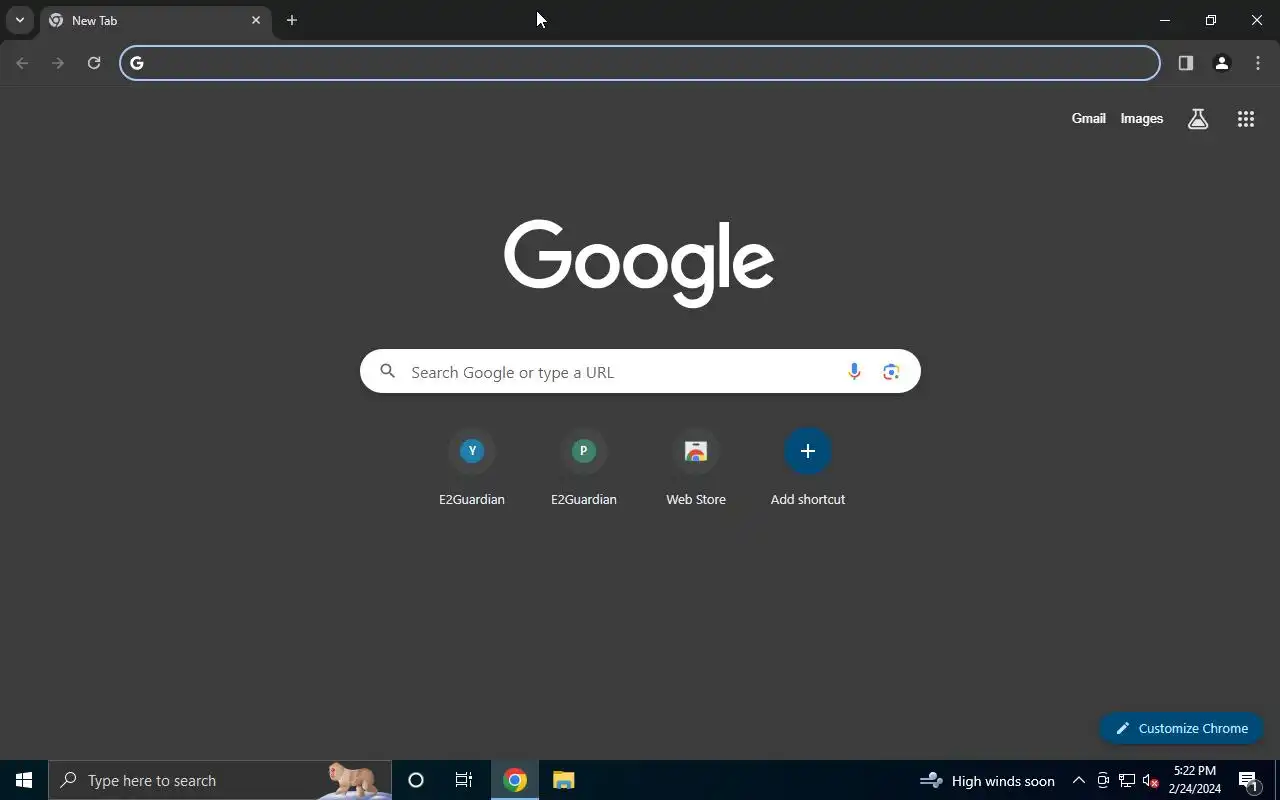Click the Google logo

[639, 263]
